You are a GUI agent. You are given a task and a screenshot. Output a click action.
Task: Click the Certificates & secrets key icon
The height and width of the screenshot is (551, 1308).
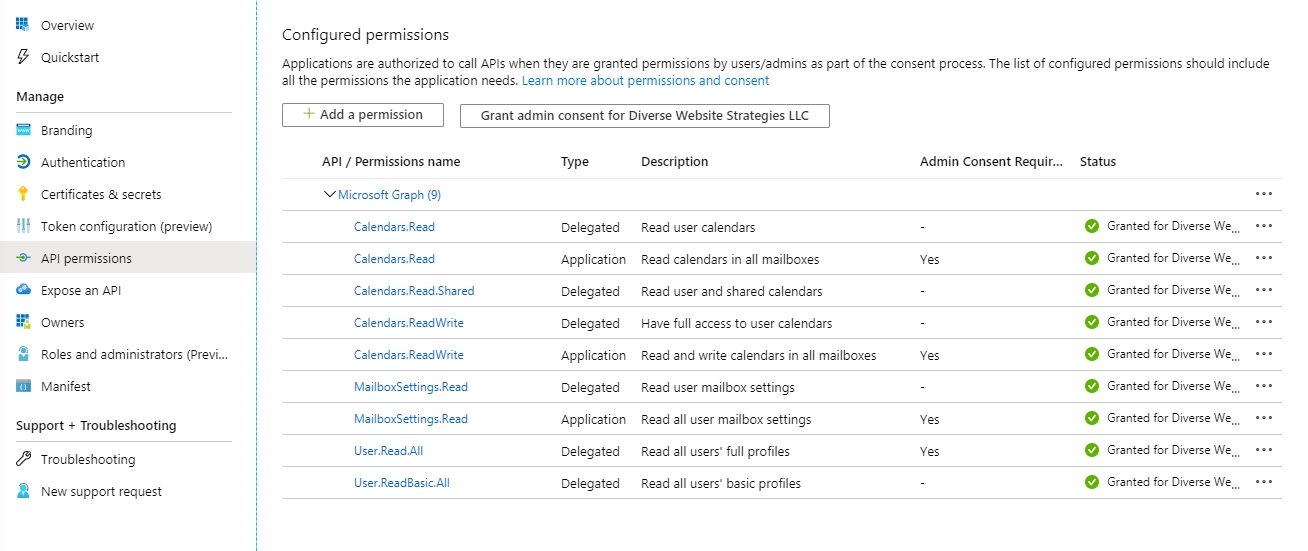coord(23,194)
